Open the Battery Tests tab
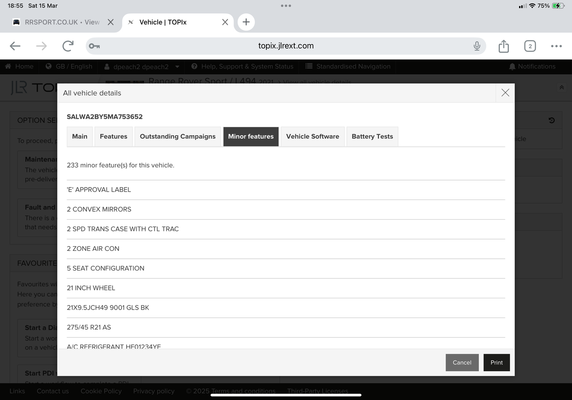 (372, 136)
